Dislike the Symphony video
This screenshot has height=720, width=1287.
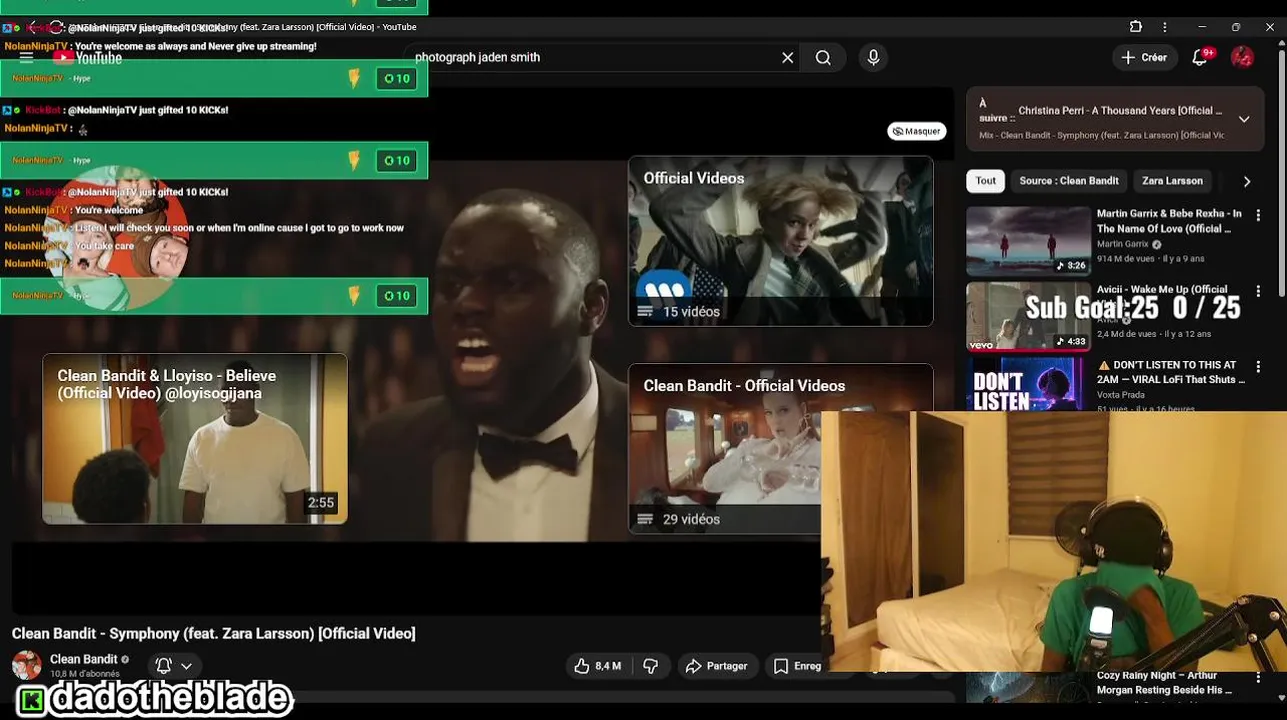(650, 666)
